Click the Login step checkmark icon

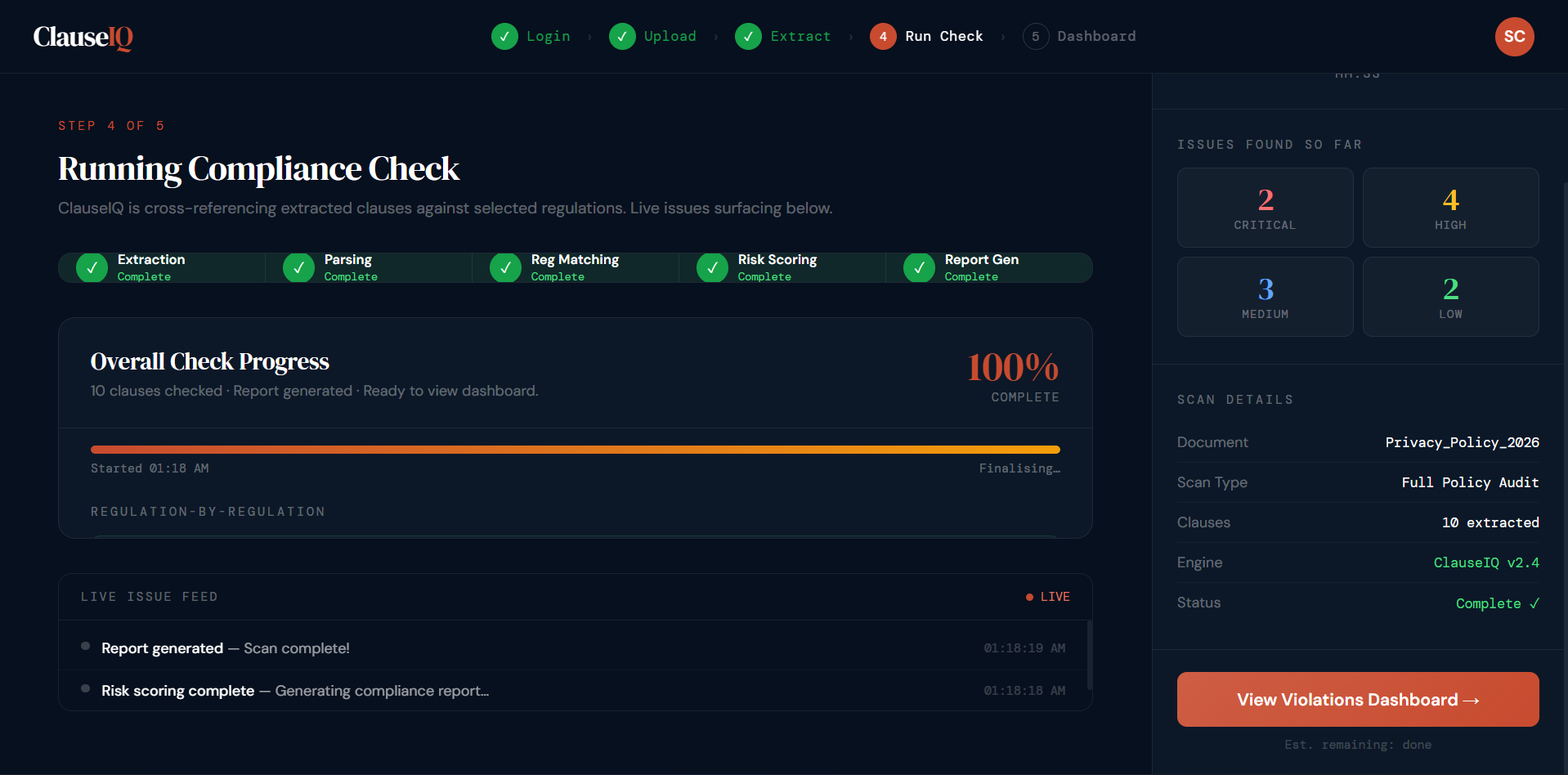click(504, 37)
